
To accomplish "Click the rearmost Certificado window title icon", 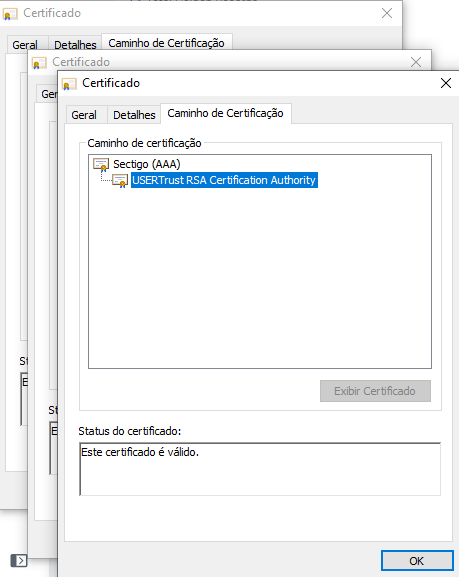I will click(10, 14).
